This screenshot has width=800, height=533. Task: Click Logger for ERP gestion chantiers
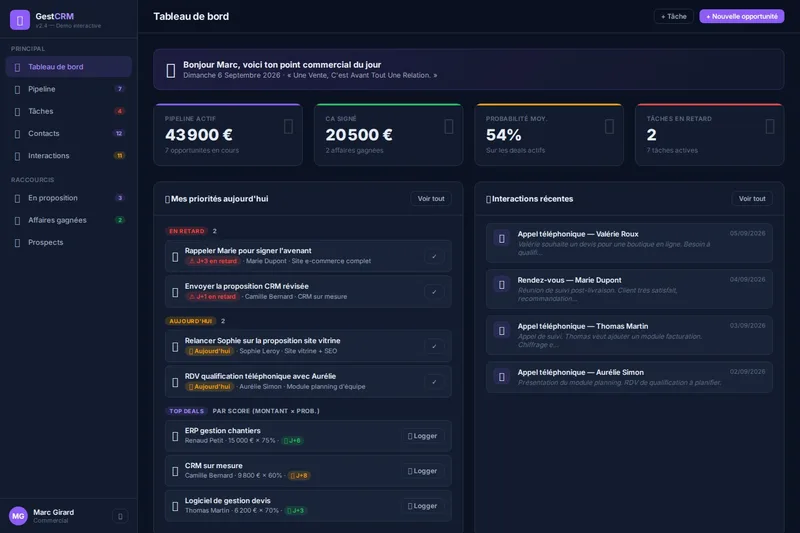pos(422,436)
